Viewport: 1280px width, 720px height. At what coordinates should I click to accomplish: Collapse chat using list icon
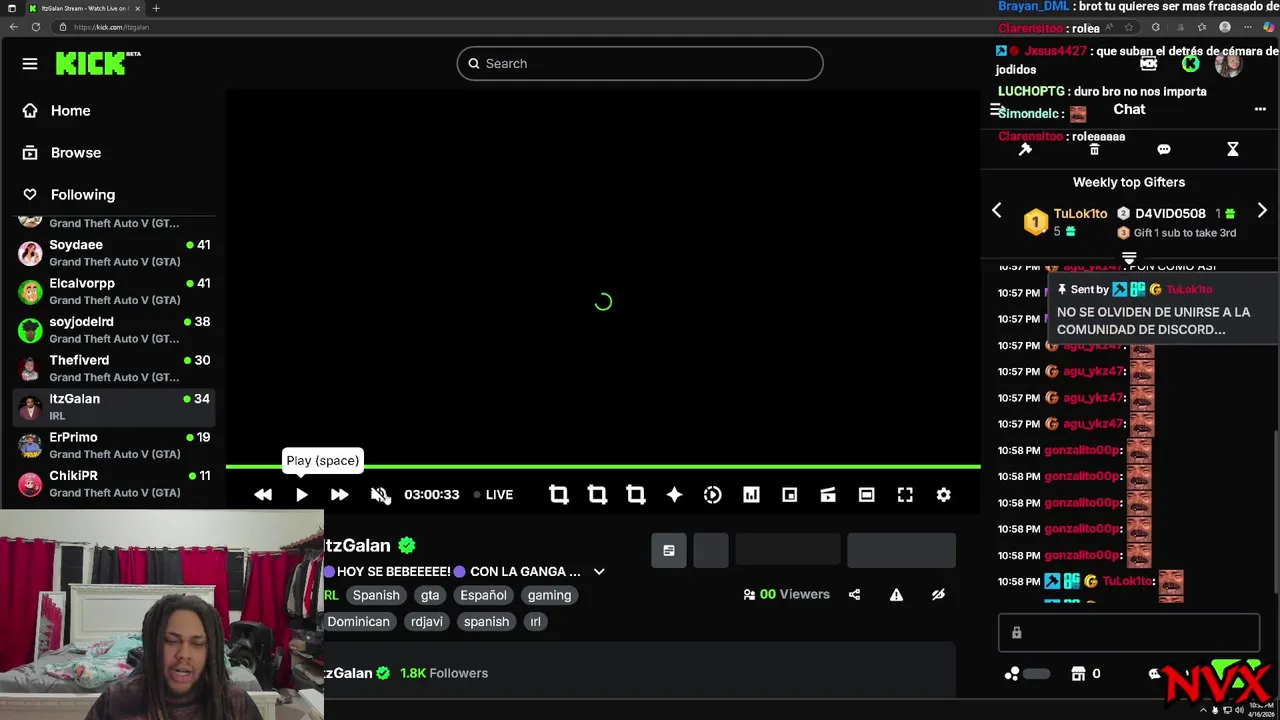click(x=997, y=110)
